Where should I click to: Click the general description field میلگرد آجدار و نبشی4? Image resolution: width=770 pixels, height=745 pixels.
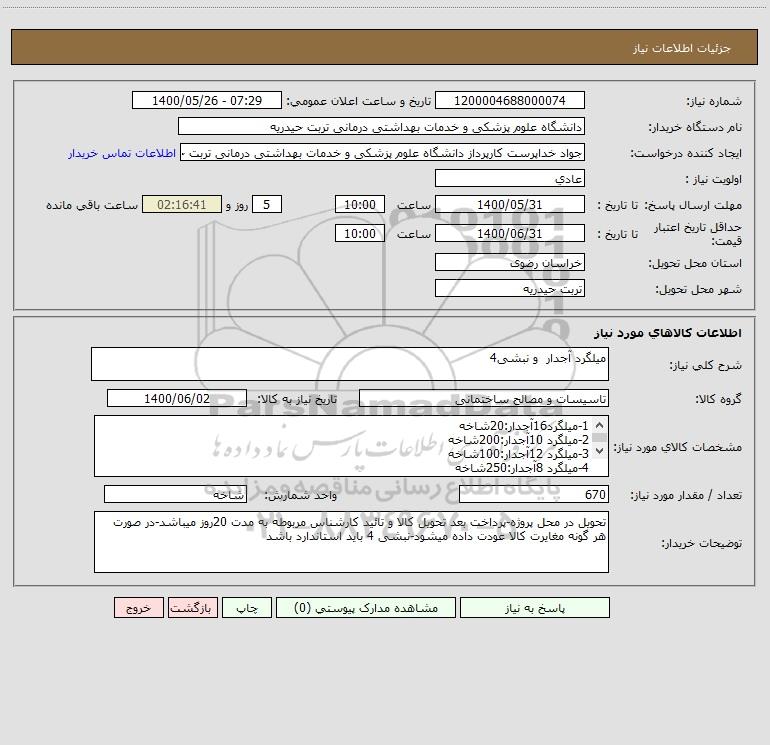(x=350, y=364)
